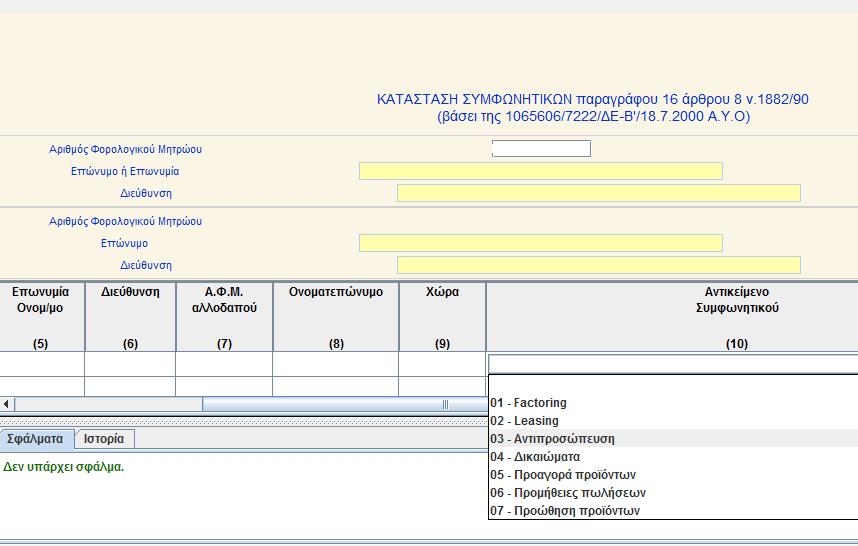
Task: Click first-row cell under Διεύθυνση (6)
Action: click(x=130, y=364)
